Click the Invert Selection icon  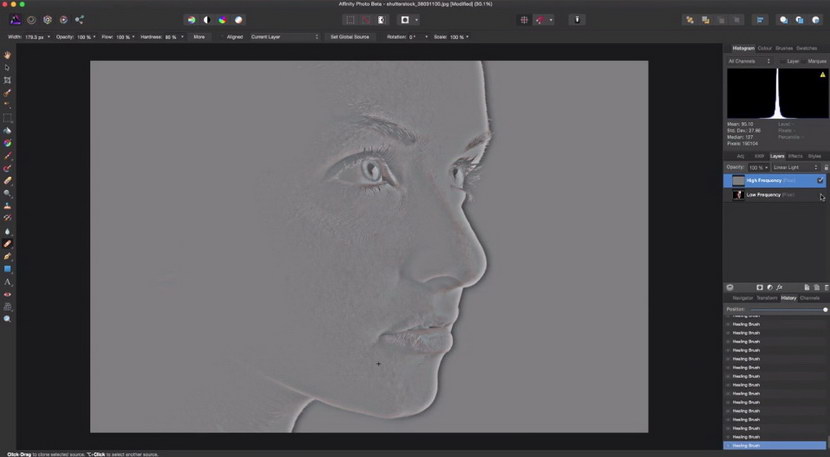click(381, 20)
